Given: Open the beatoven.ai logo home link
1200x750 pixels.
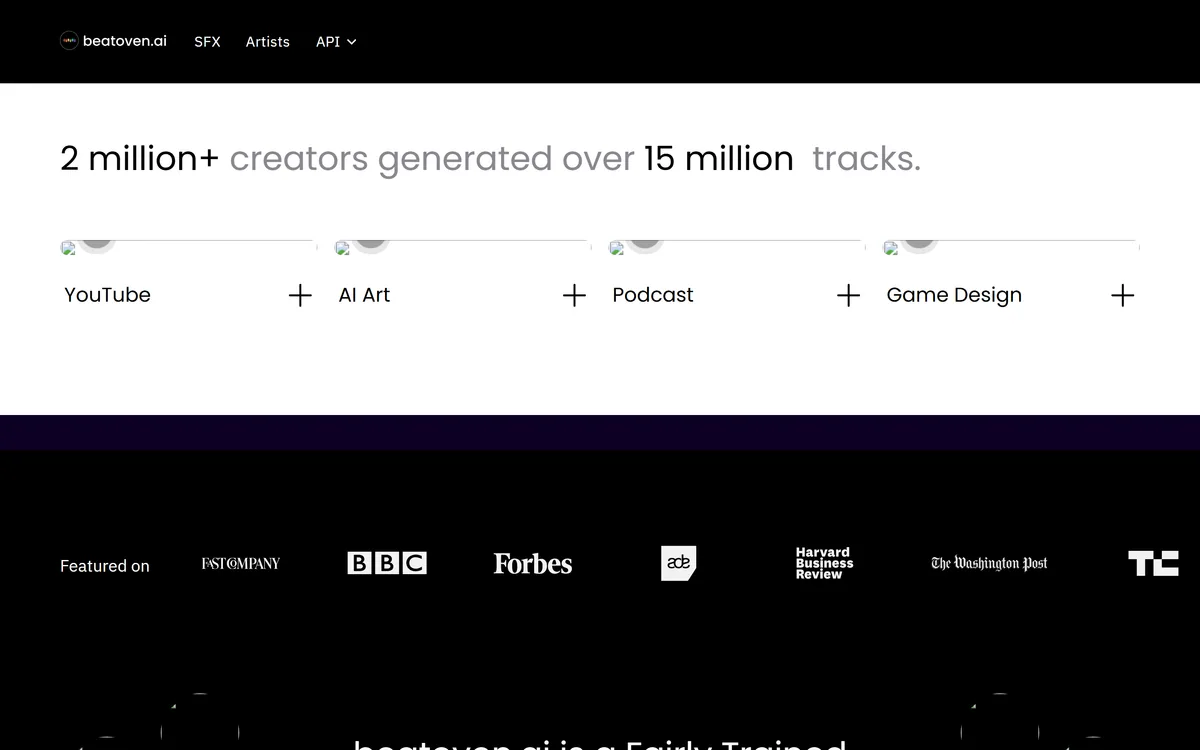Looking at the screenshot, I should click(x=113, y=41).
